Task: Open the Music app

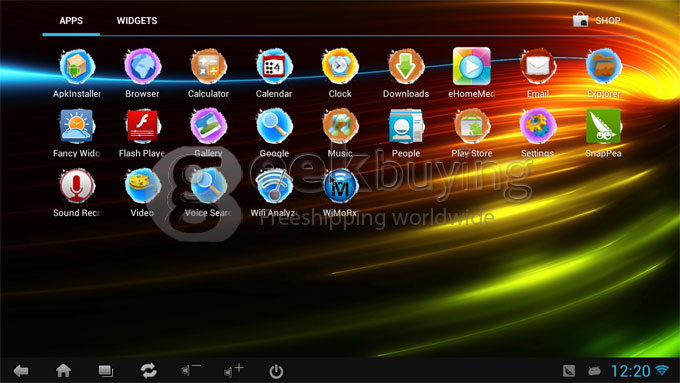Action: pyautogui.click(x=340, y=134)
